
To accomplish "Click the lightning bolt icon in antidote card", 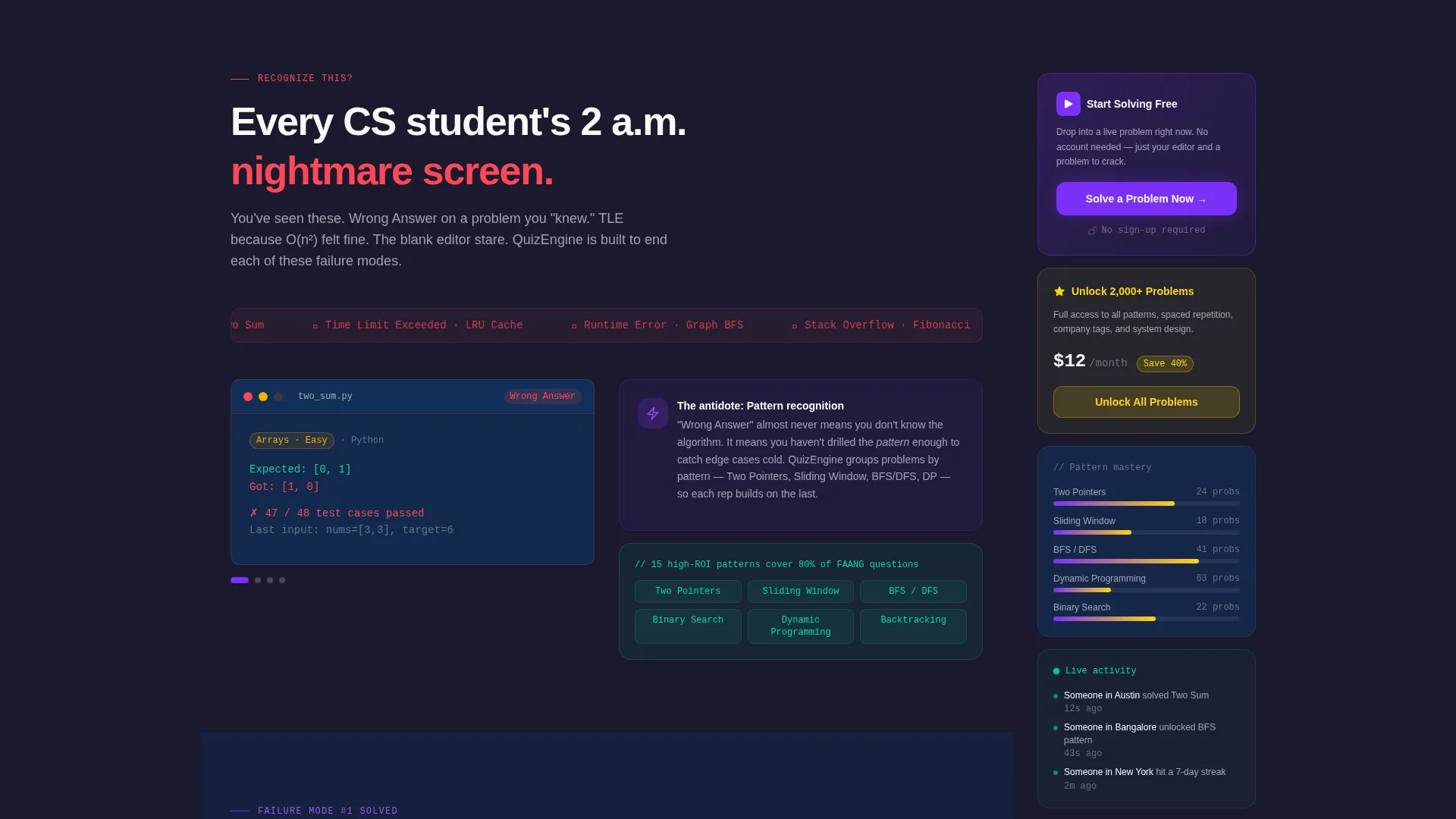I will 653,413.
